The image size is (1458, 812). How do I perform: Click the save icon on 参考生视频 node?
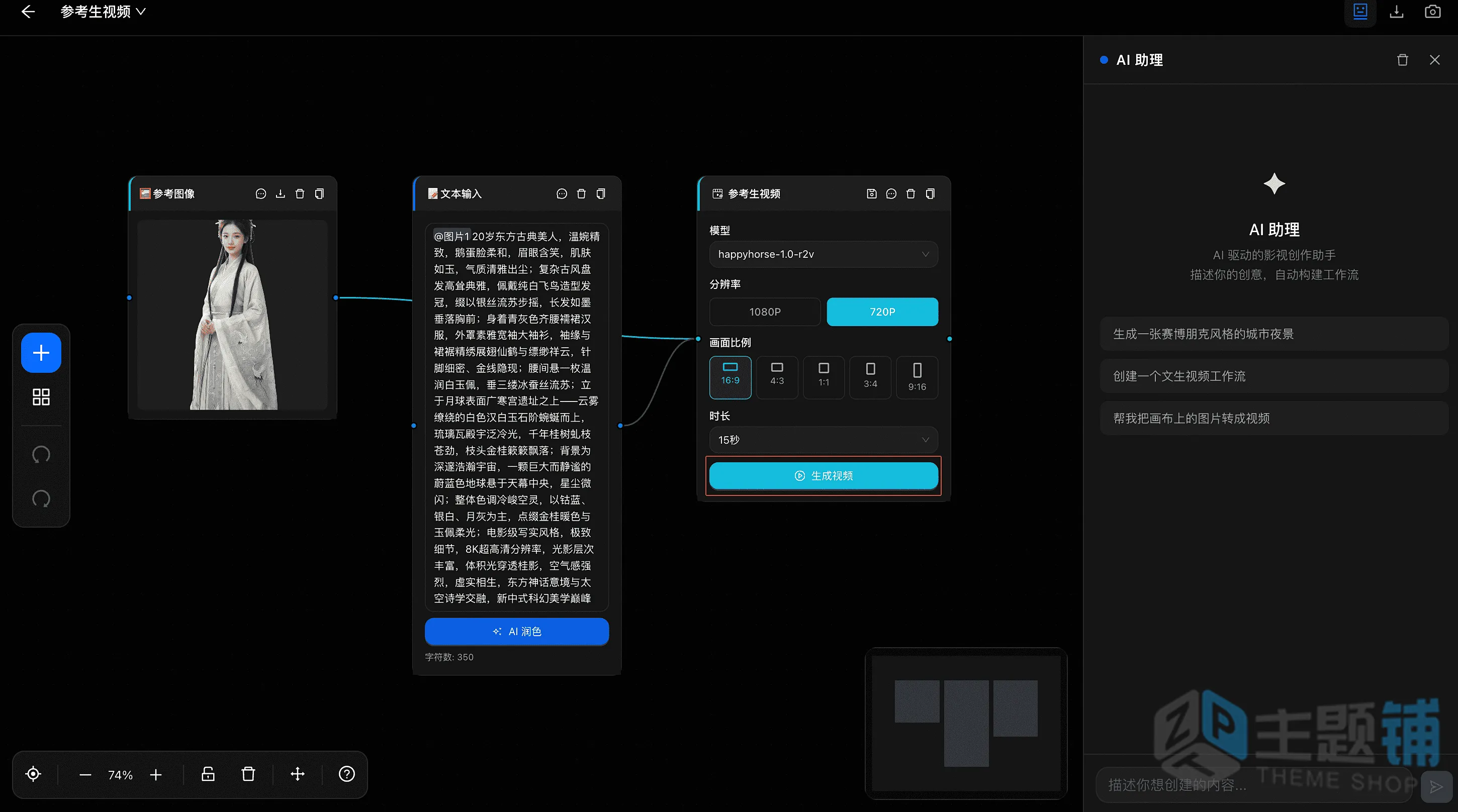point(872,194)
